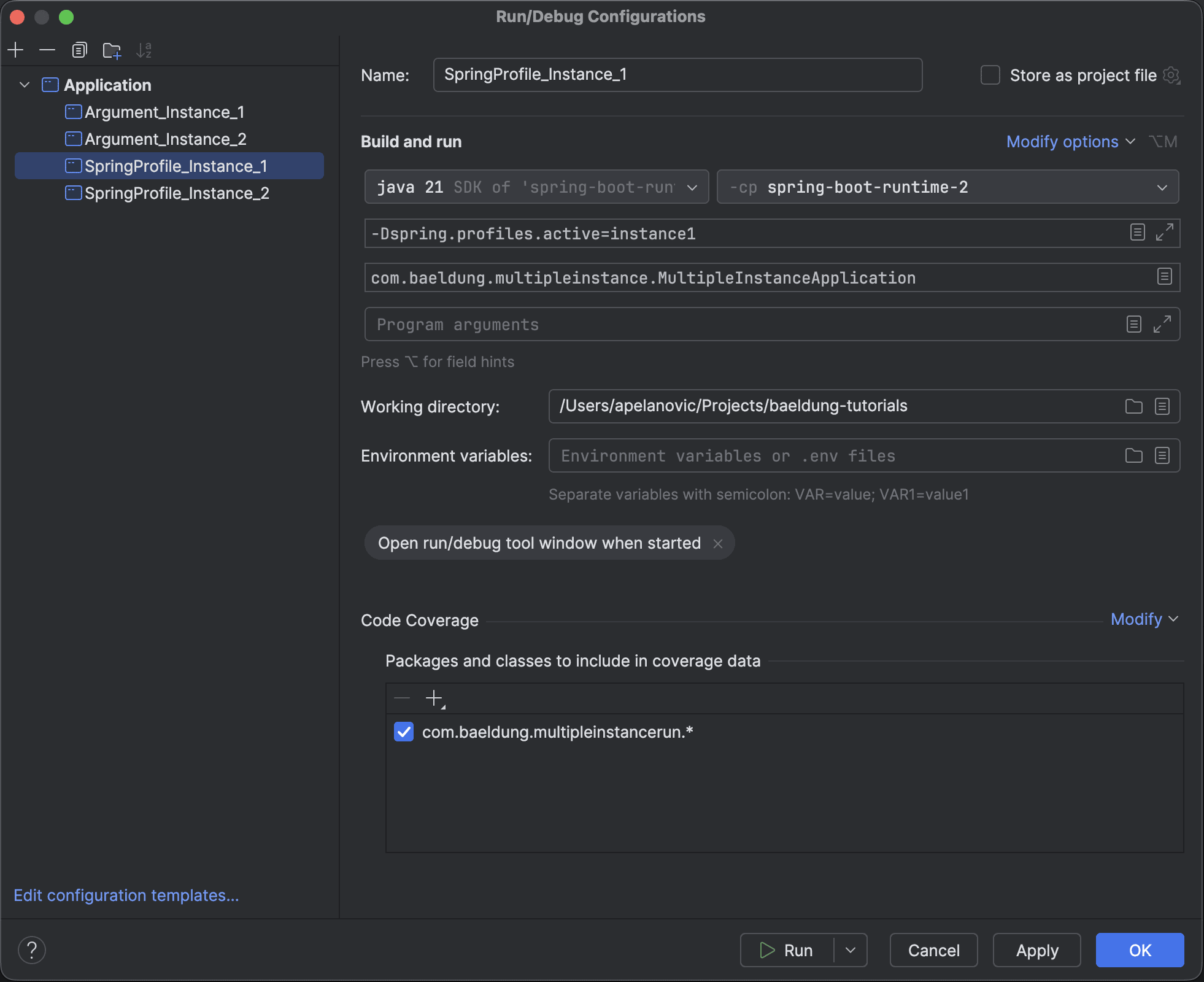Screen dimensions: 1204x982
Task: Click the Sort Configurations alphabetically icon
Action: (144, 50)
